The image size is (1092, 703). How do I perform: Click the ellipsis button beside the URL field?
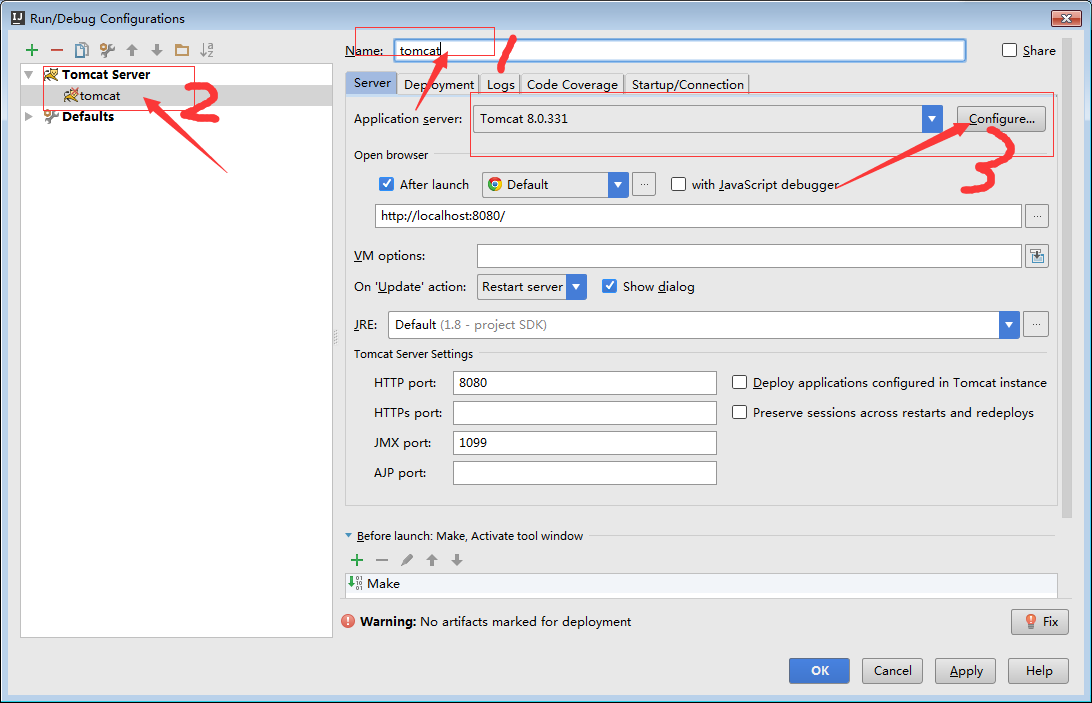(x=1037, y=216)
